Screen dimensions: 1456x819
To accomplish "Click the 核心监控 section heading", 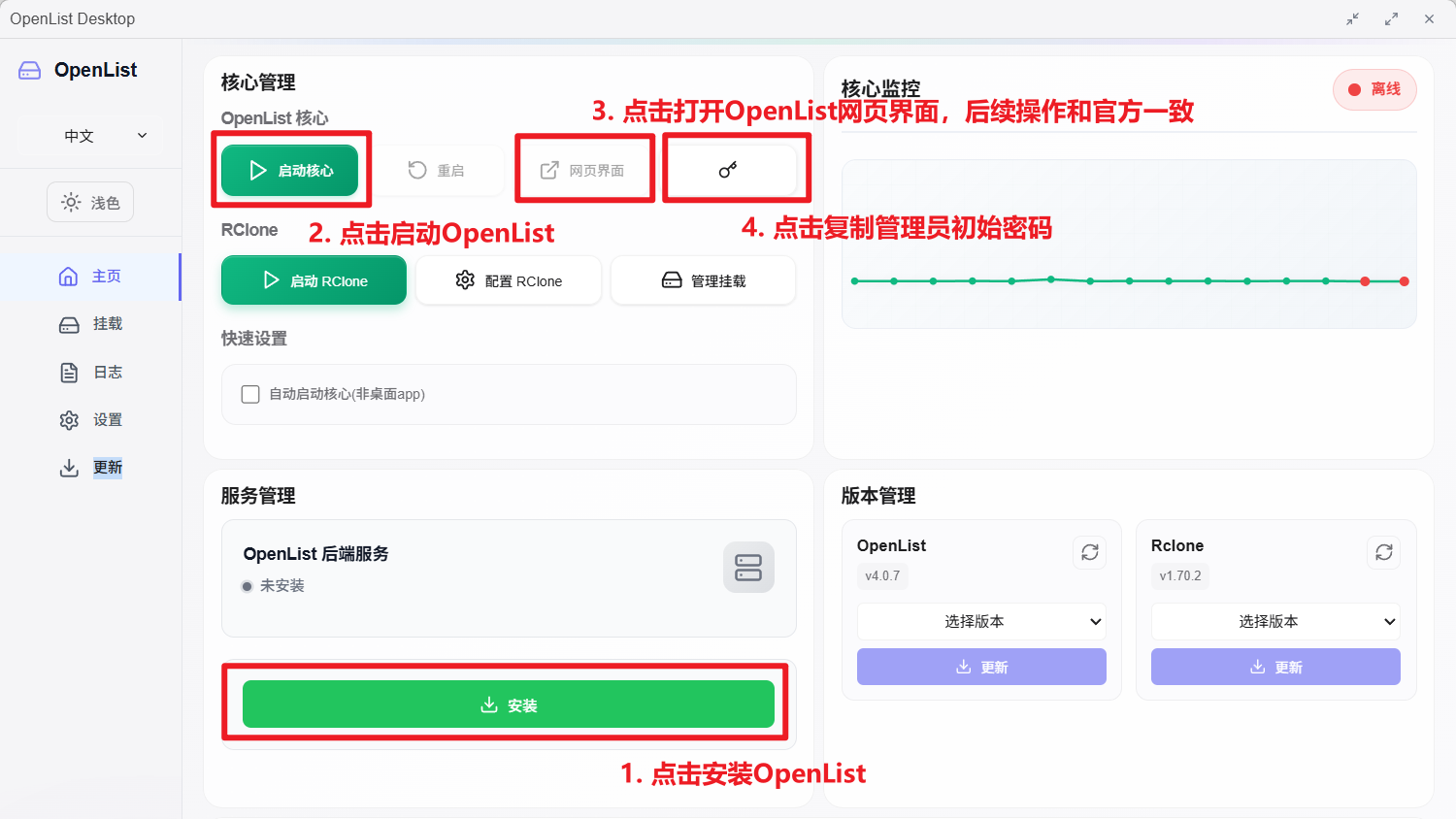I will click(880, 88).
